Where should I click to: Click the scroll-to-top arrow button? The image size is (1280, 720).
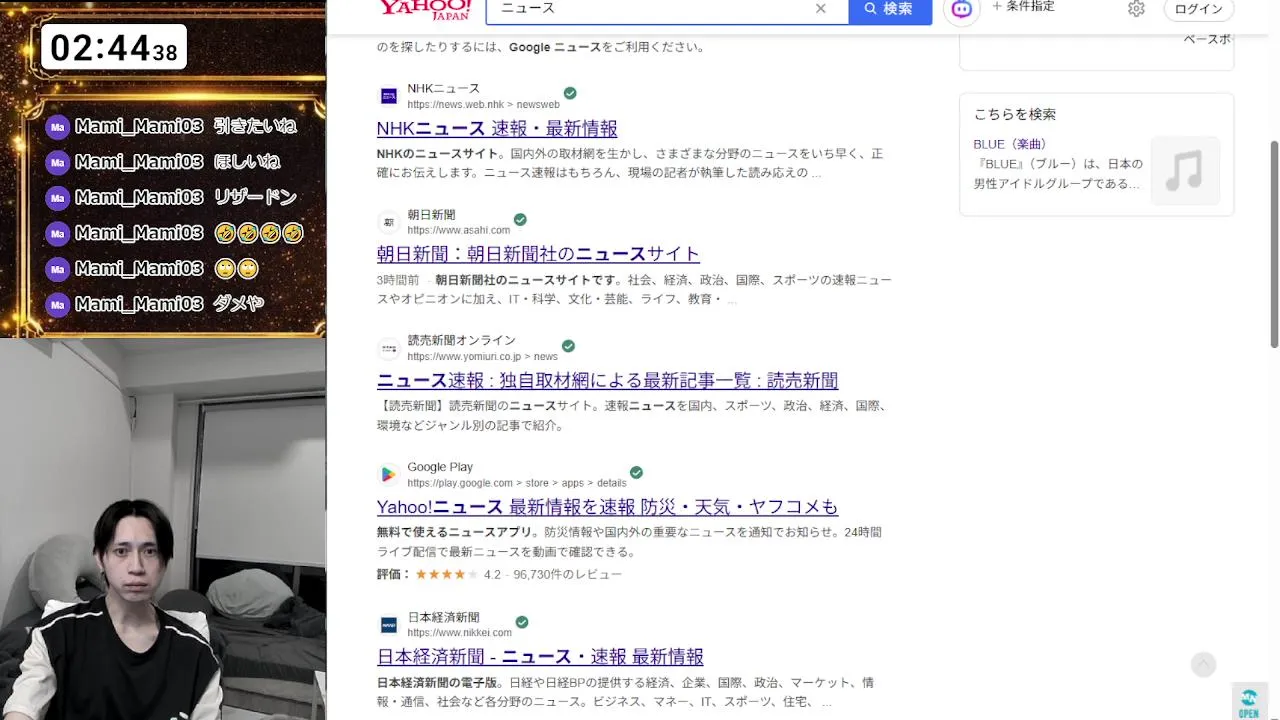pyautogui.click(x=1203, y=665)
